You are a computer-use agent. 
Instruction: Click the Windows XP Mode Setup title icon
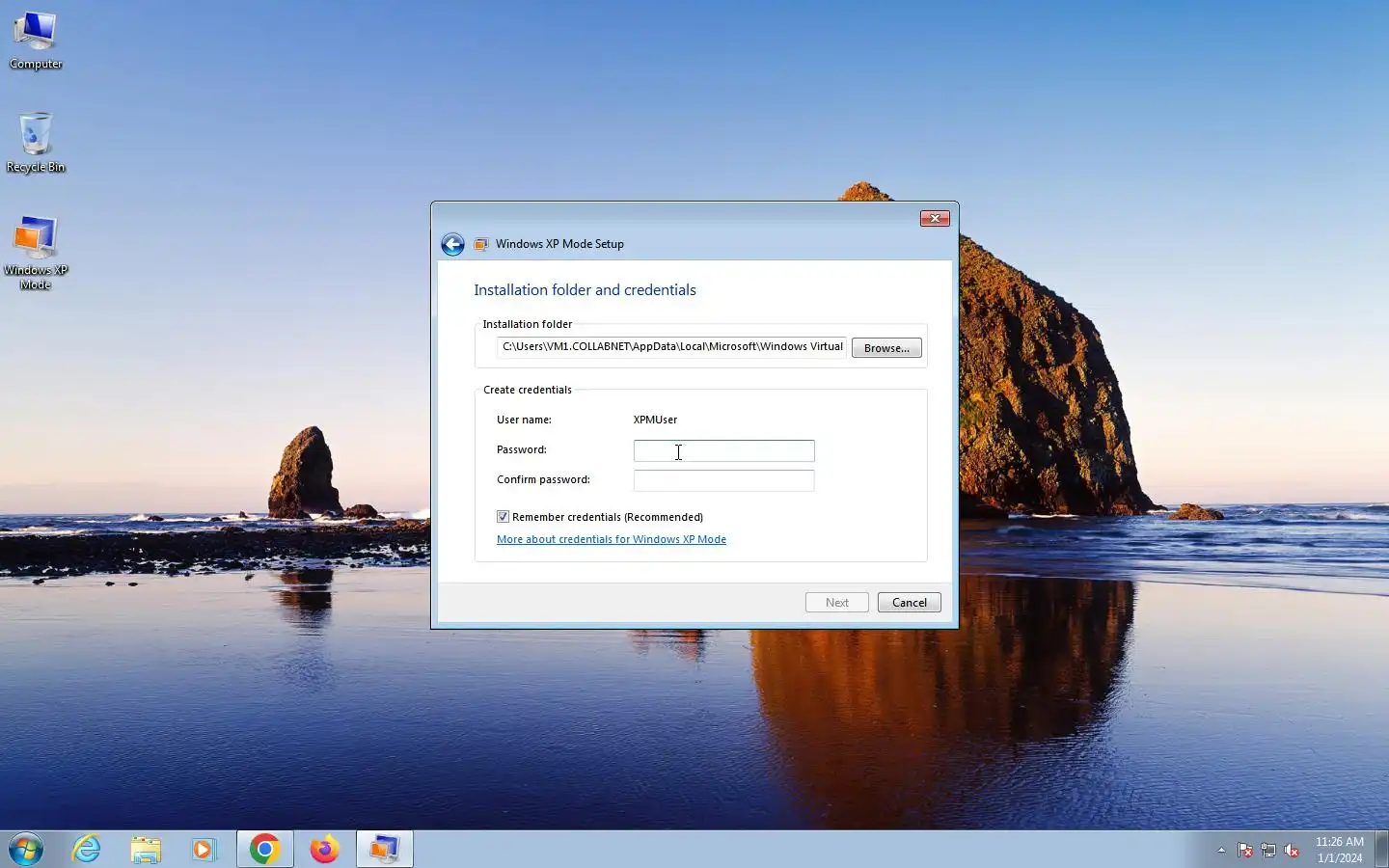click(480, 244)
